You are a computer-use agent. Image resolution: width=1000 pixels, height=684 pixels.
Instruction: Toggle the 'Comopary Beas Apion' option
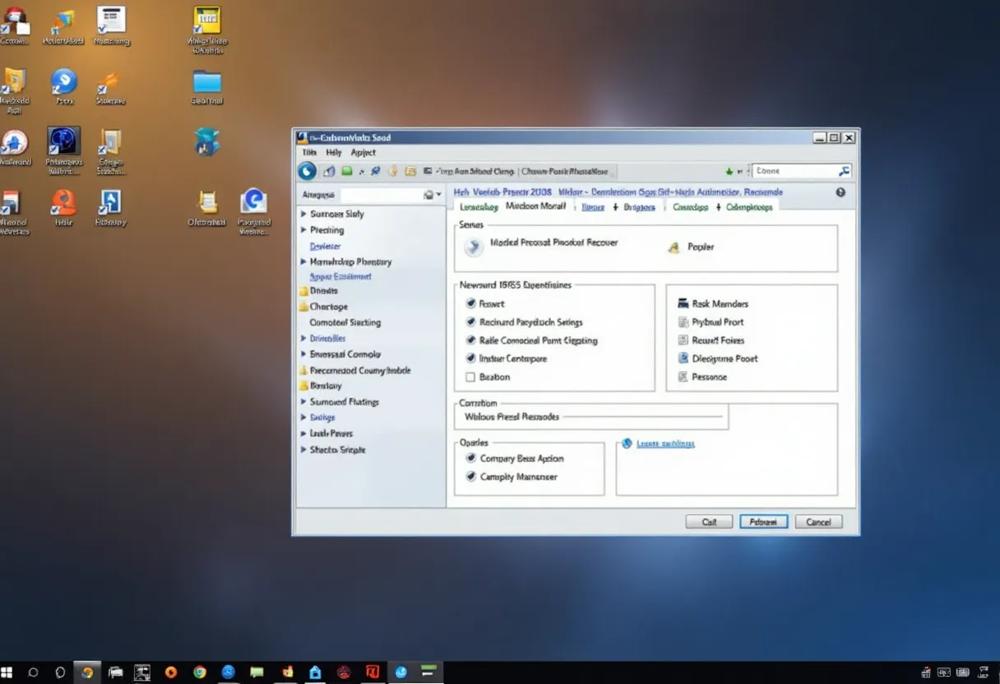(471, 458)
